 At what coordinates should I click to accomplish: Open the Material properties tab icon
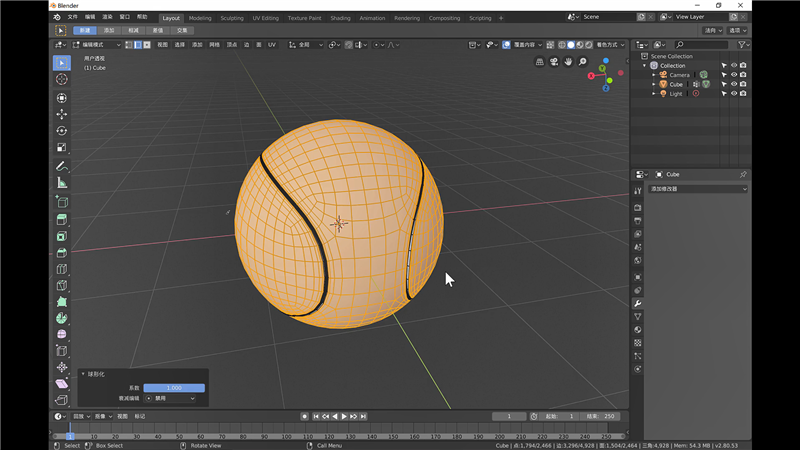click(638, 330)
